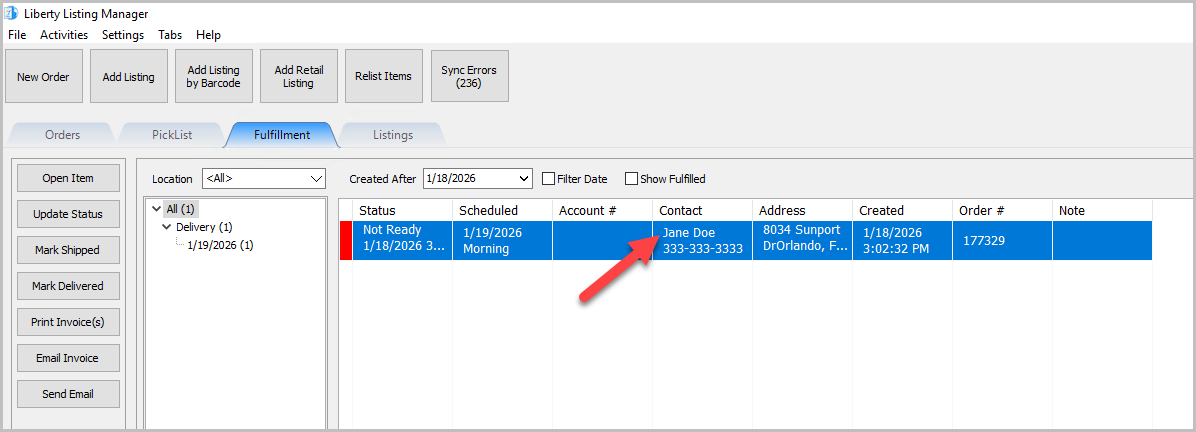Sort by the Status column header
Viewport: 1196px width, 432px height.
[x=402, y=211]
